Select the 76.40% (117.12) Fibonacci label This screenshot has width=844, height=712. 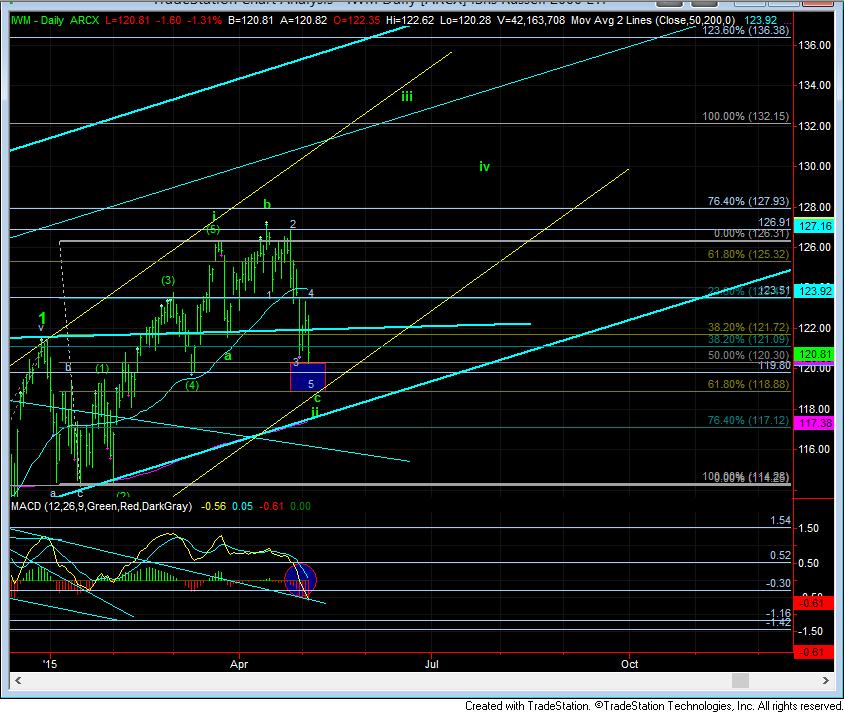(748, 420)
